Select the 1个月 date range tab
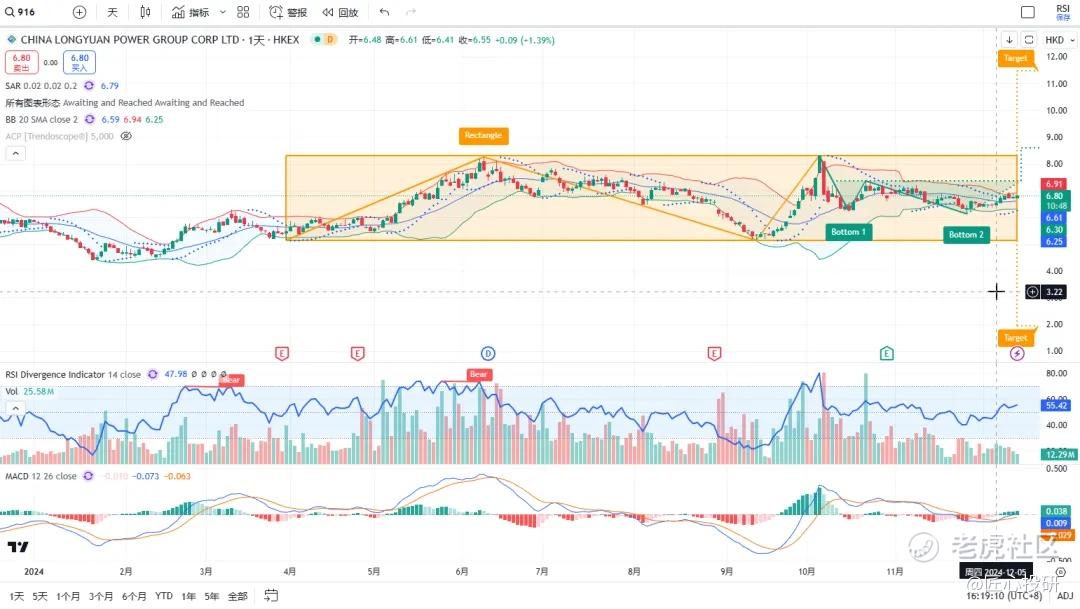Viewport: 1080px width, 609px height. (x=68, y=596)
